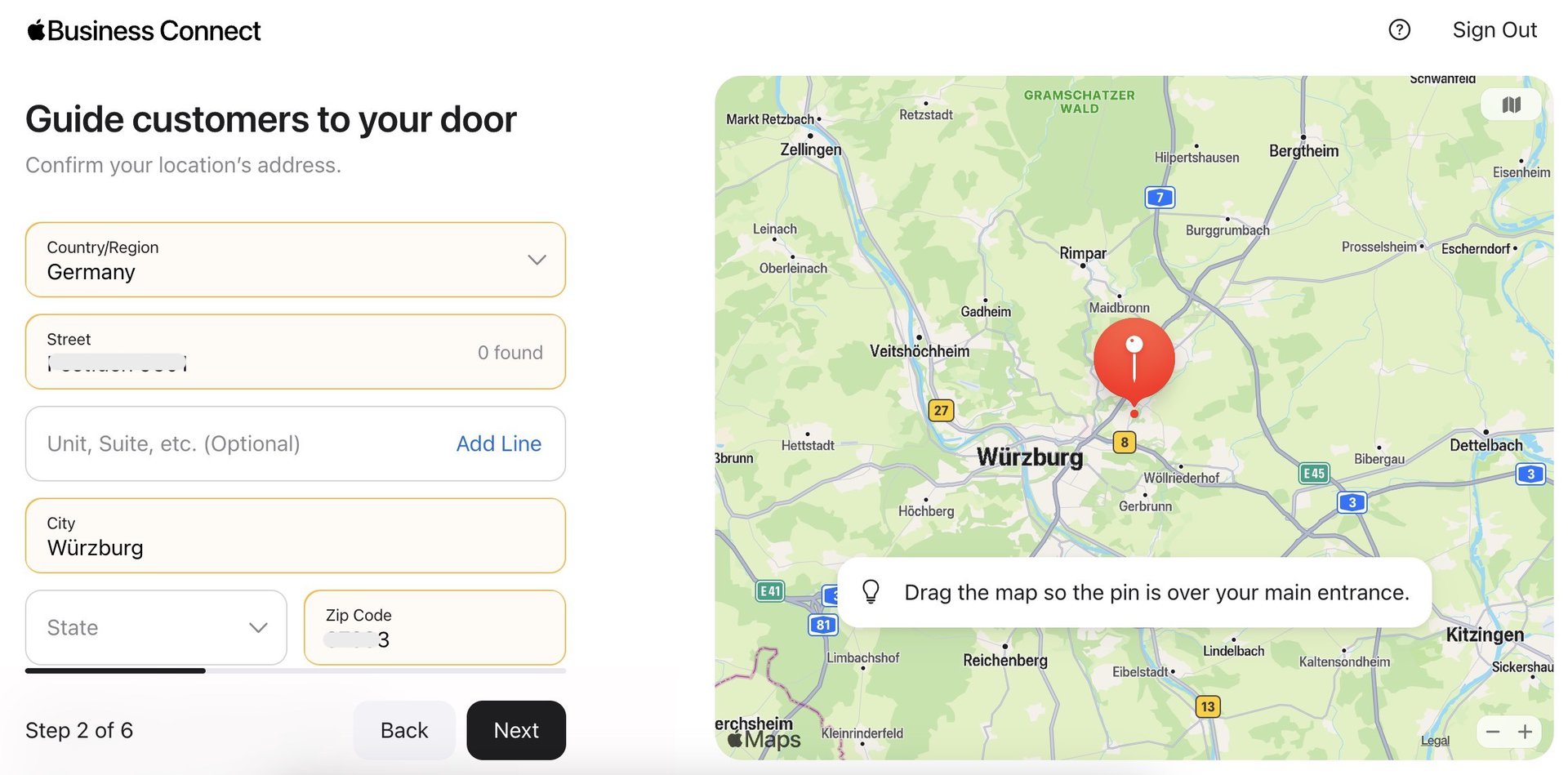Click highway 27 marker on the map
Image resolution: width=1568 pixels, height=775 pixels.
(941, 410)
